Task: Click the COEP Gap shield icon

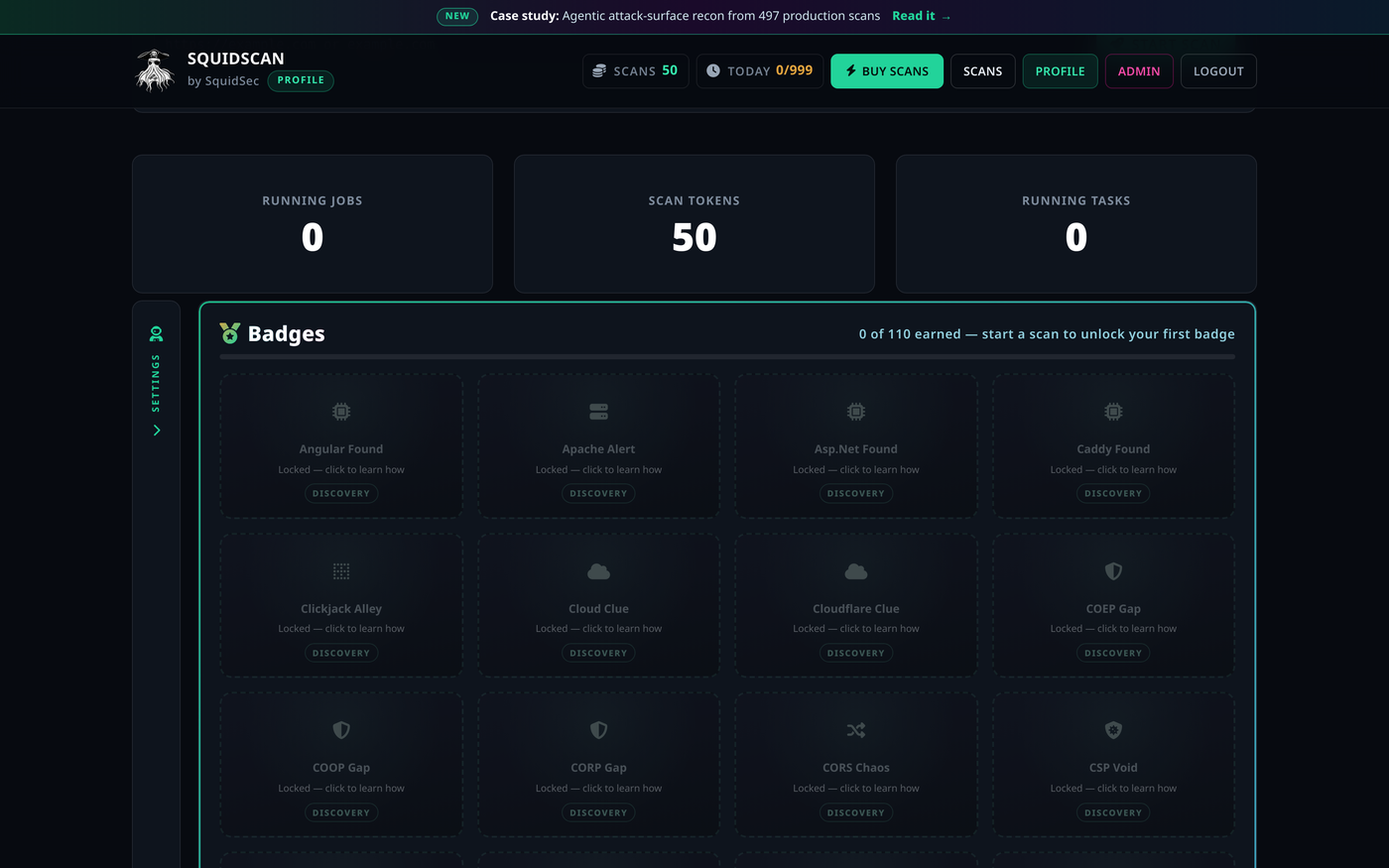Action: (1113, 571)
